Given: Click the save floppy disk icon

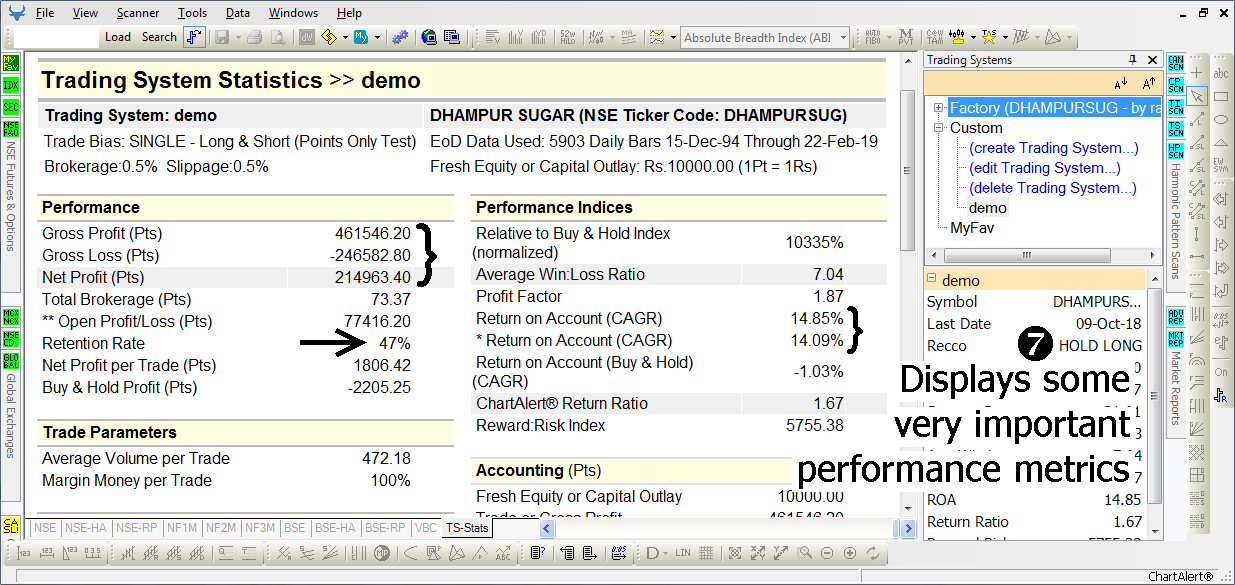Looking at the screenshot, I should tap(221, 37).
